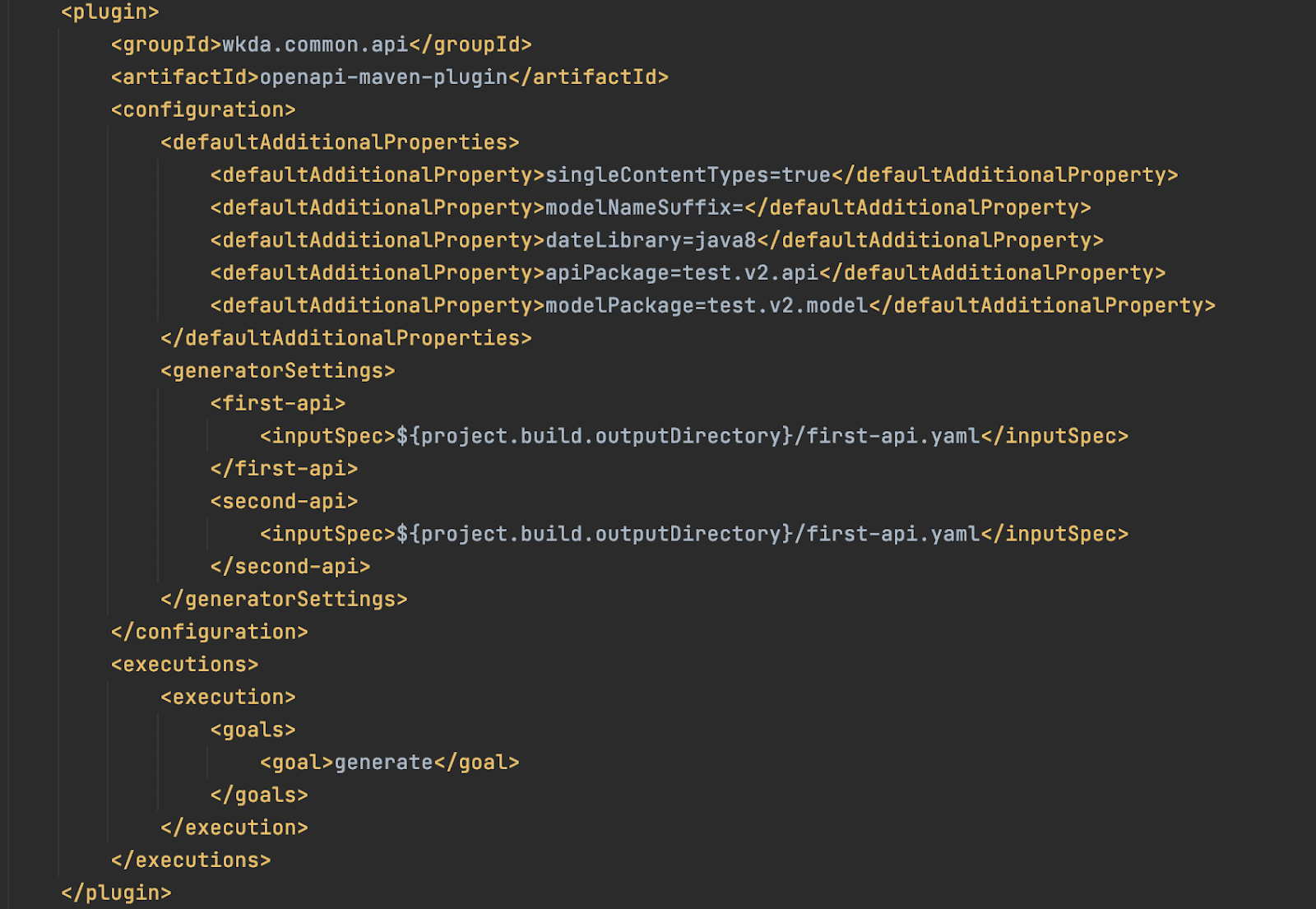This screenshot has height=909, width=1316.
Task: Click the closing defaultAdditionalProperties tag
Action: pyautogui.click(x=345, y=338)
